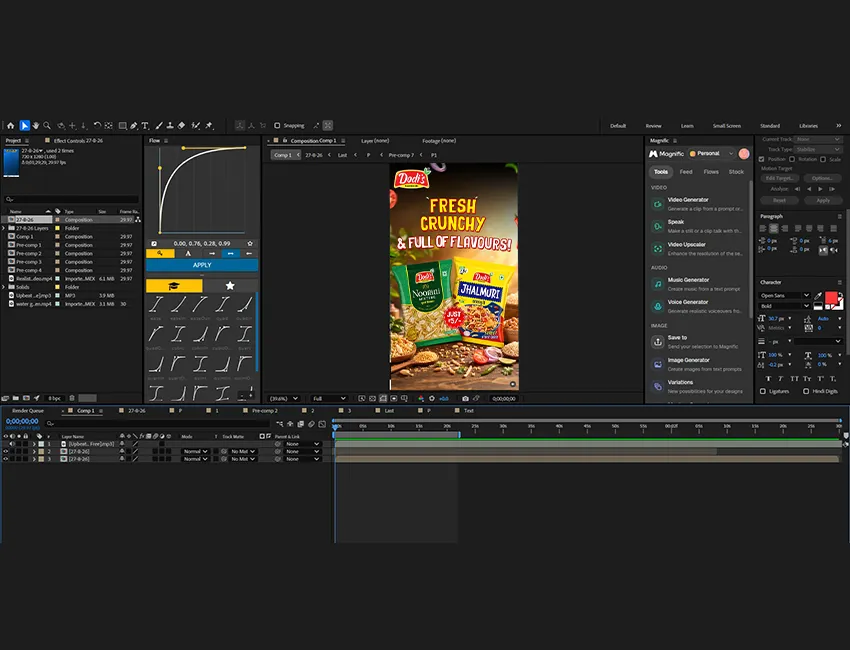Switch to the Stock tab in Magnific
Screen dimensions: 850x650
(x=736, y=172)
